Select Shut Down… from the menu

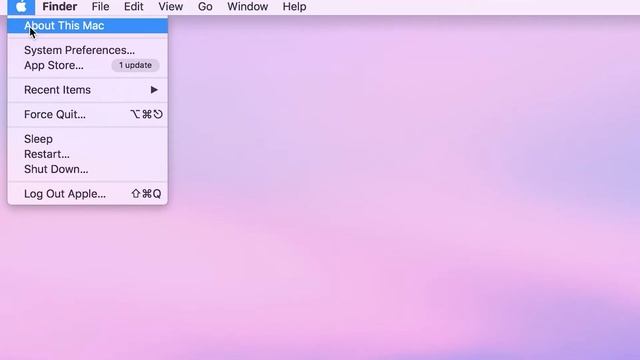click(x=87, y=169)
